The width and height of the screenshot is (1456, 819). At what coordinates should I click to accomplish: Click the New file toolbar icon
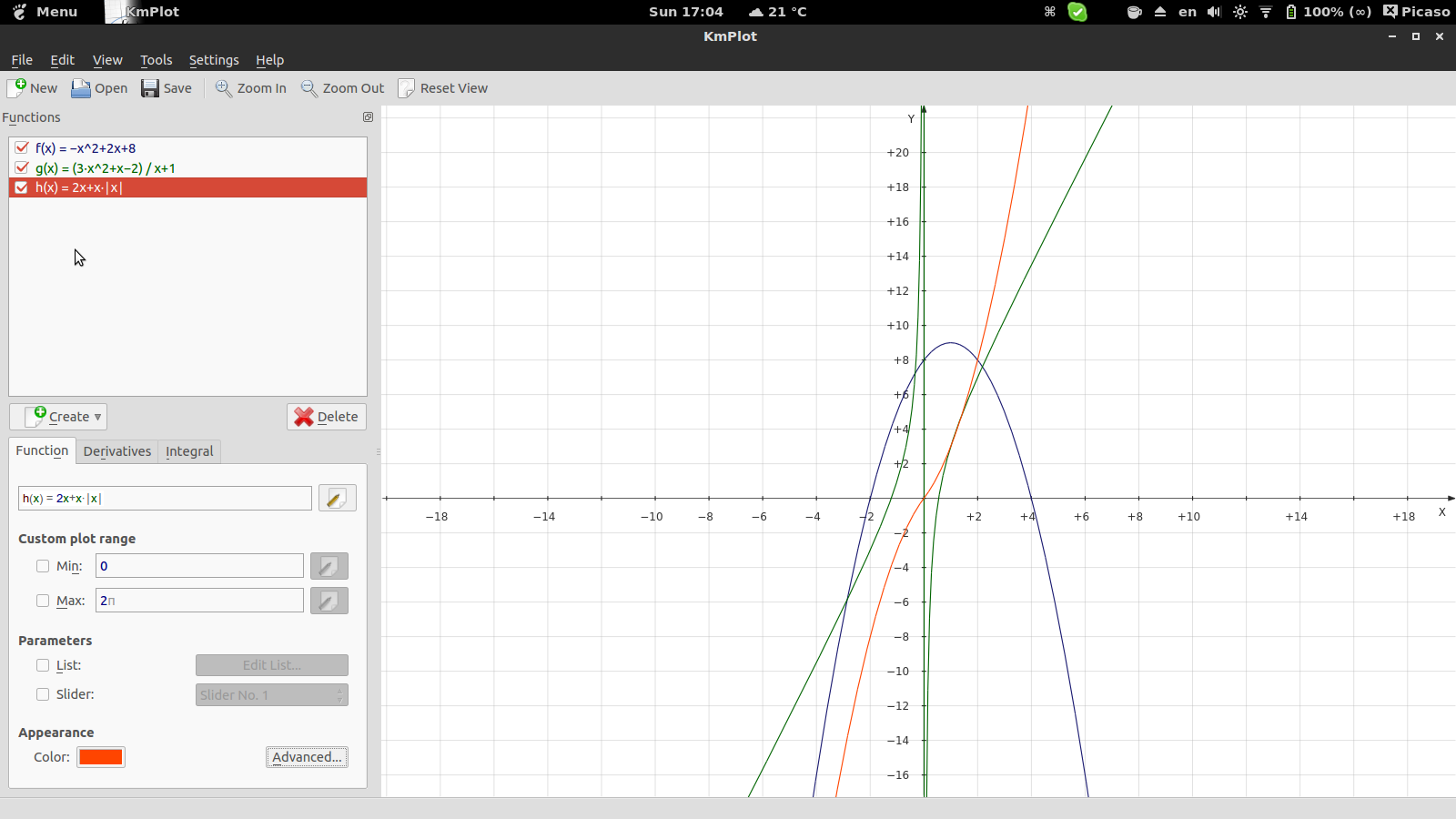(17, 87)
